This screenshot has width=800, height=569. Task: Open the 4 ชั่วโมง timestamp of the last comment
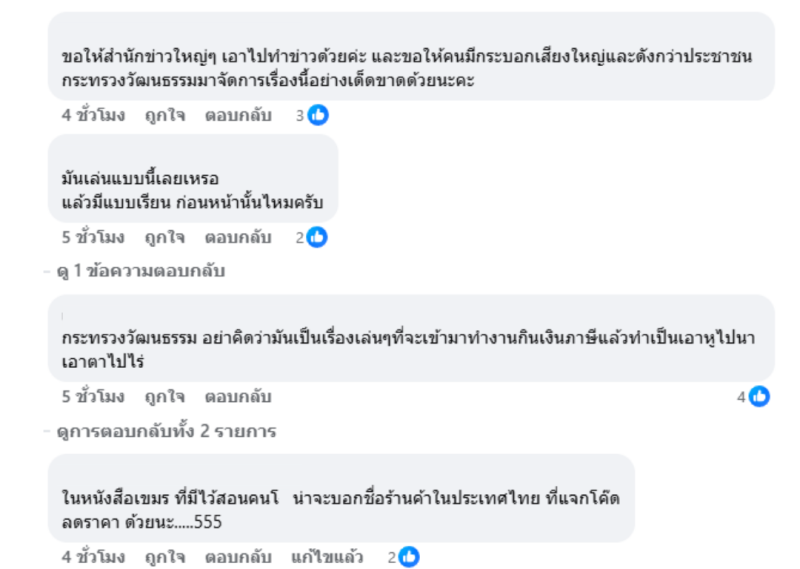click(93, 557)
